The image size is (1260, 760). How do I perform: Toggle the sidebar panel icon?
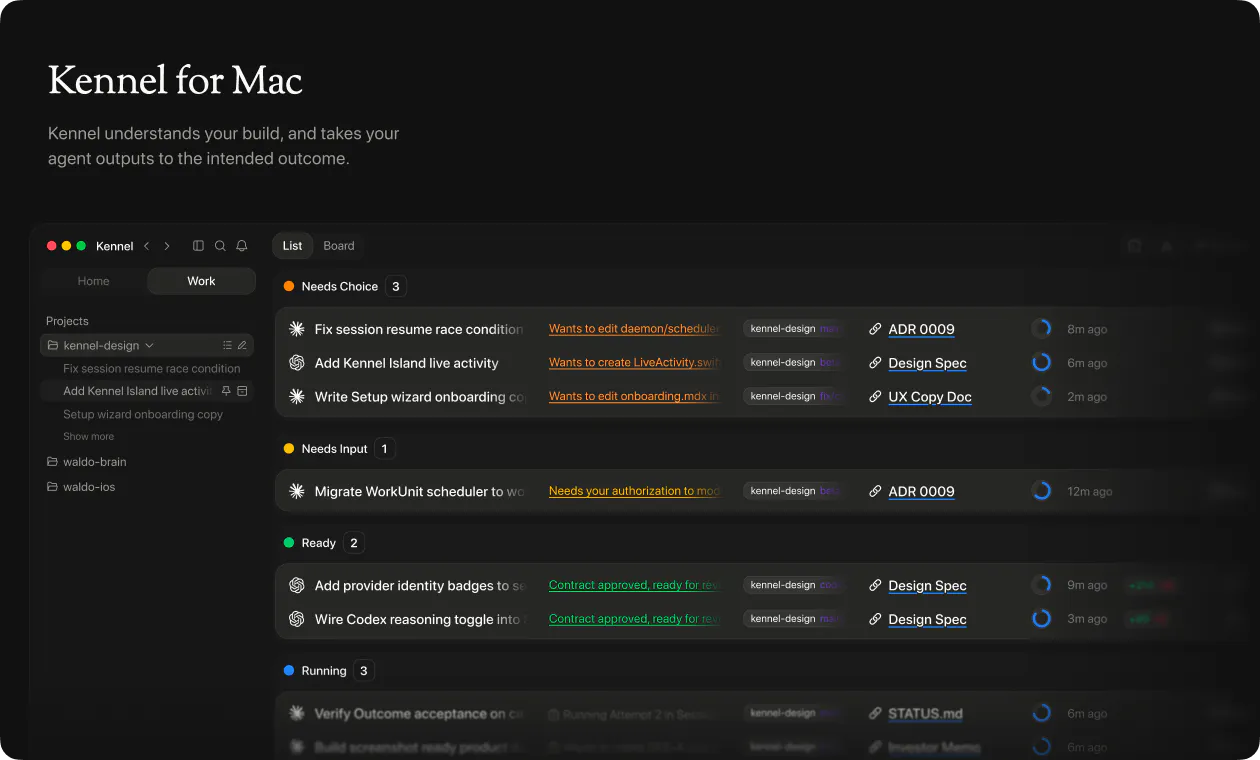tap(198, 246)
